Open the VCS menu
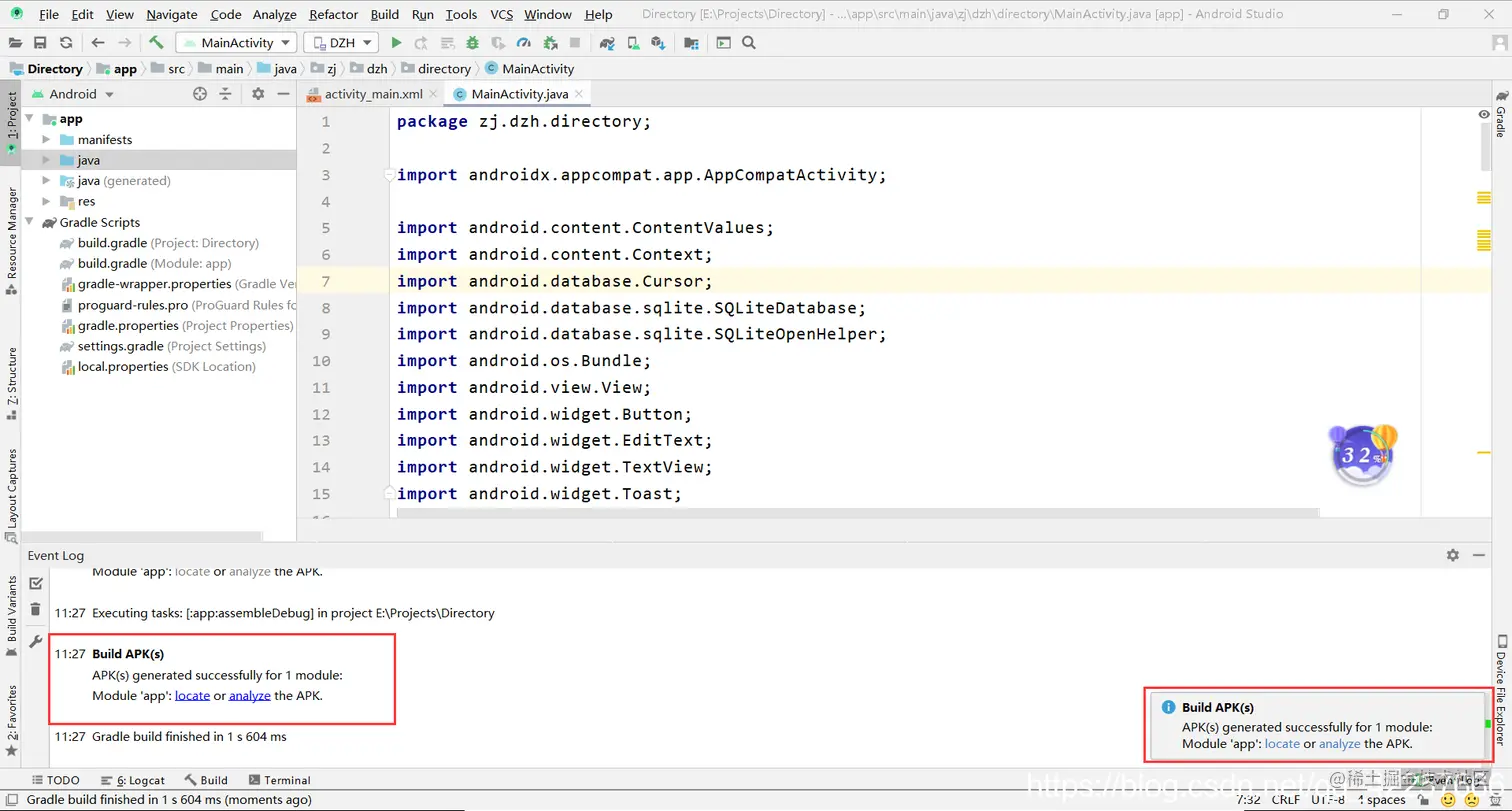Image resolution: width=1512 pixels, height=811 pixels. tap(501, 15)
